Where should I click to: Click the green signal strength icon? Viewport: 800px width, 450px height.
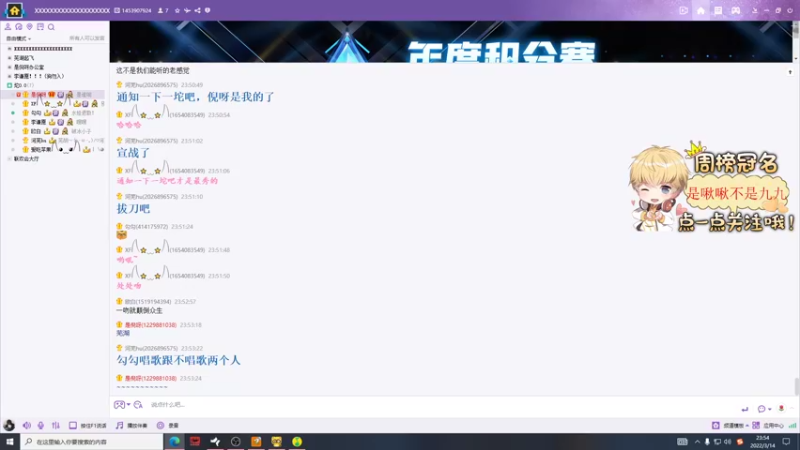pos(792,425)
